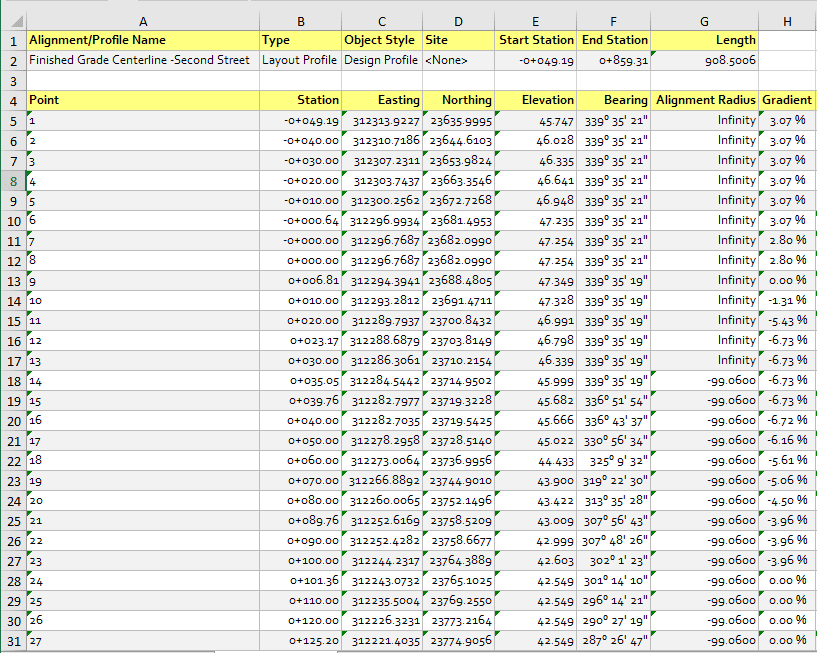Select point cell '14'

(x=143, y=381)
